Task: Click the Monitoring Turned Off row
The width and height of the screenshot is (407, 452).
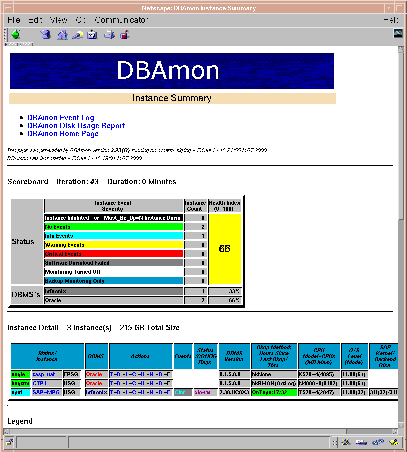Action: tap(114, 272)
